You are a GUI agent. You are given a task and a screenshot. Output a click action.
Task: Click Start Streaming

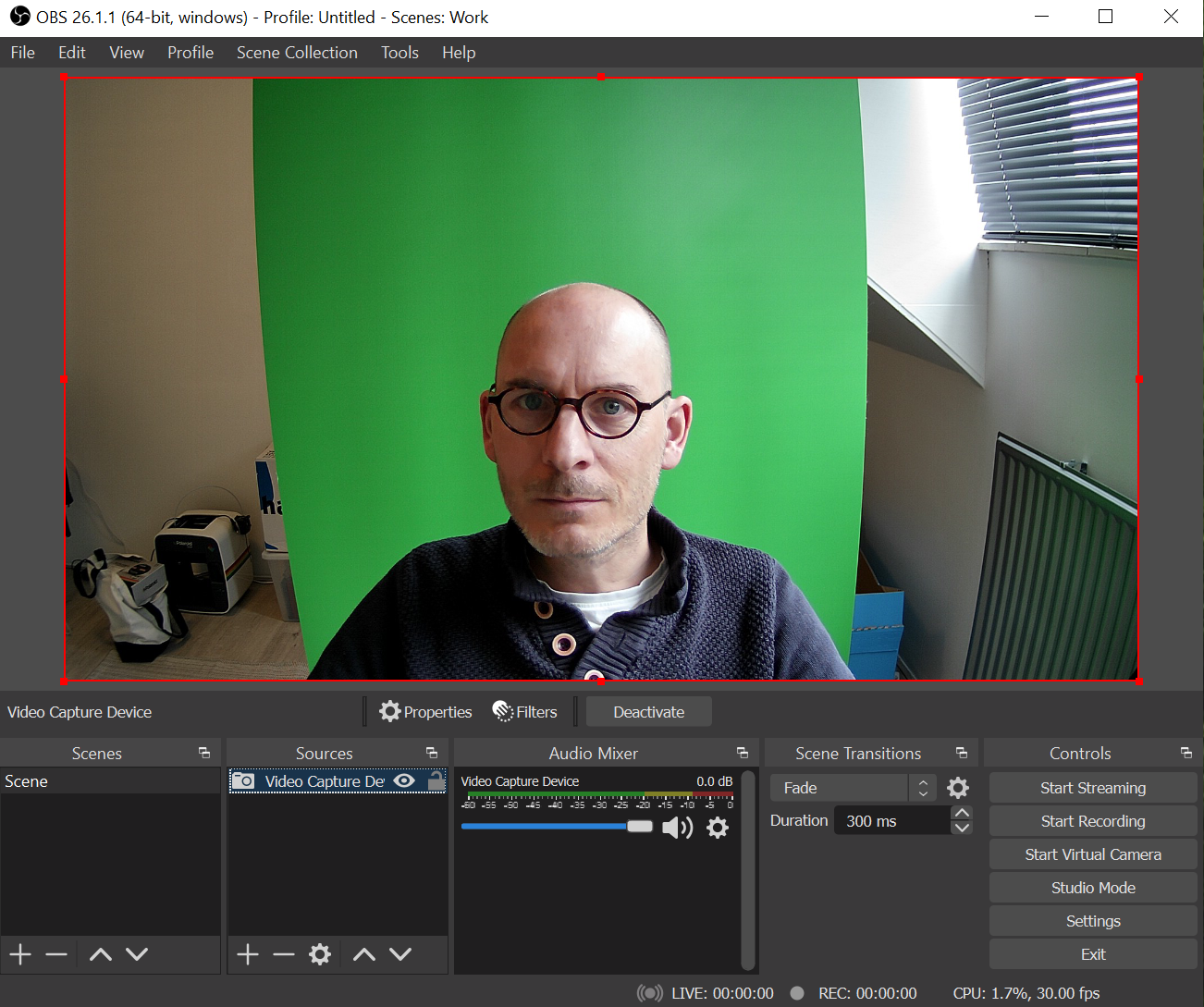click(1093, 788)
